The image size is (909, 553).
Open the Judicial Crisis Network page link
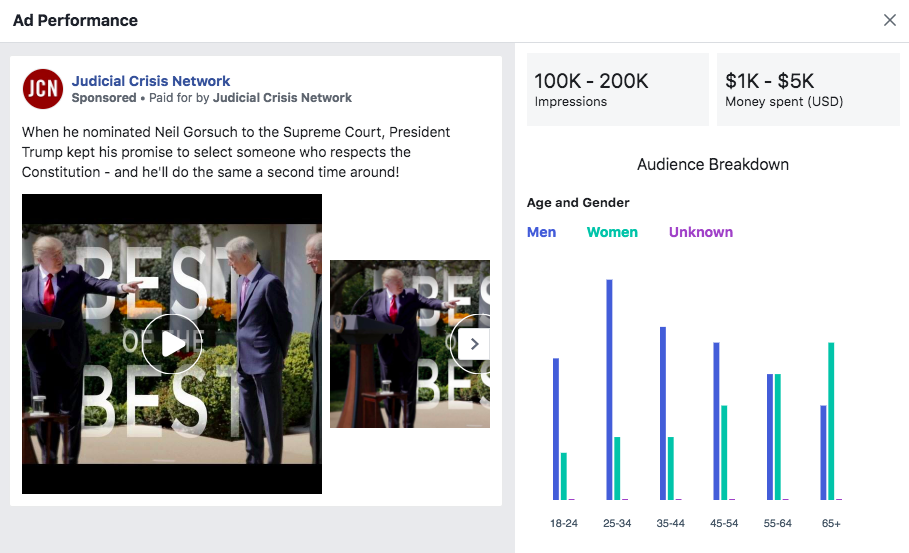151,81
